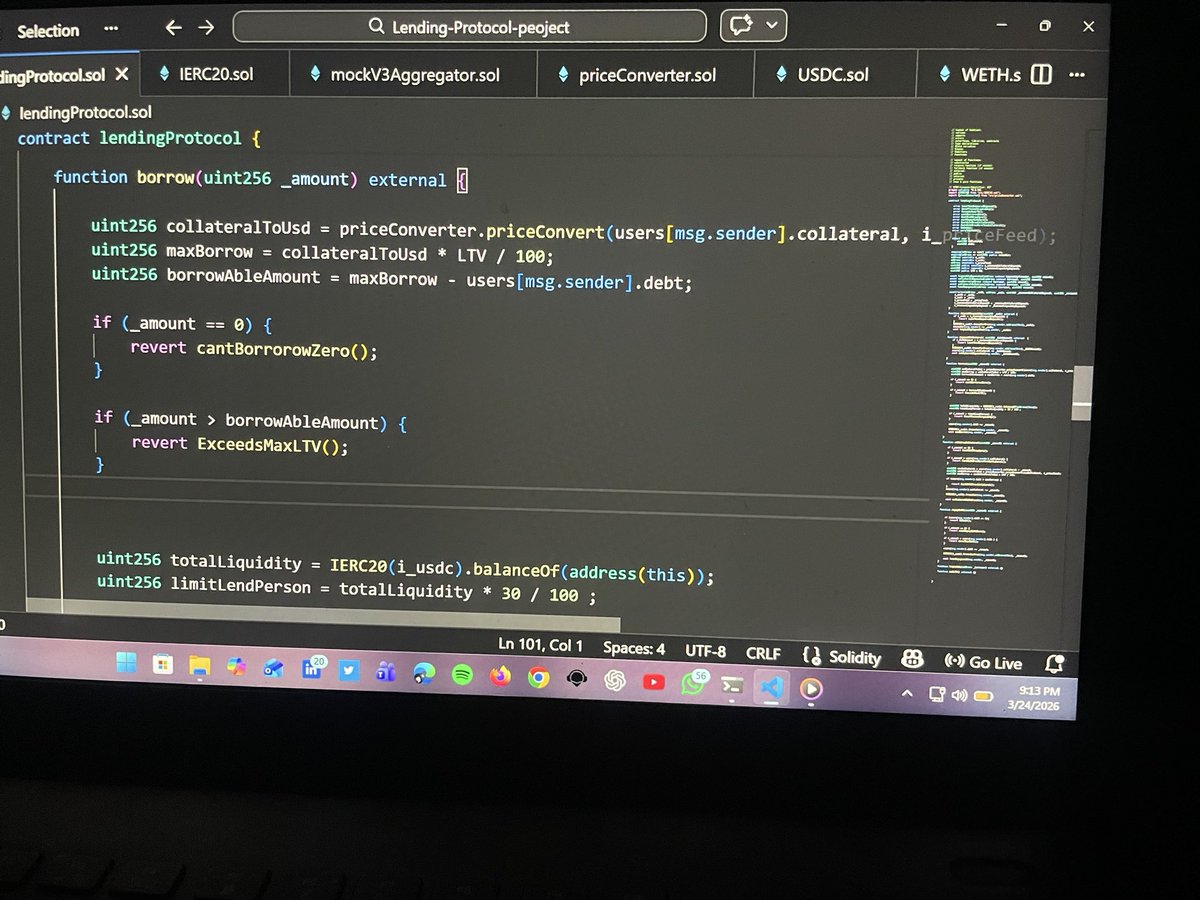Click the uint256 borrowAbleAmount line

tap(391, 278)
